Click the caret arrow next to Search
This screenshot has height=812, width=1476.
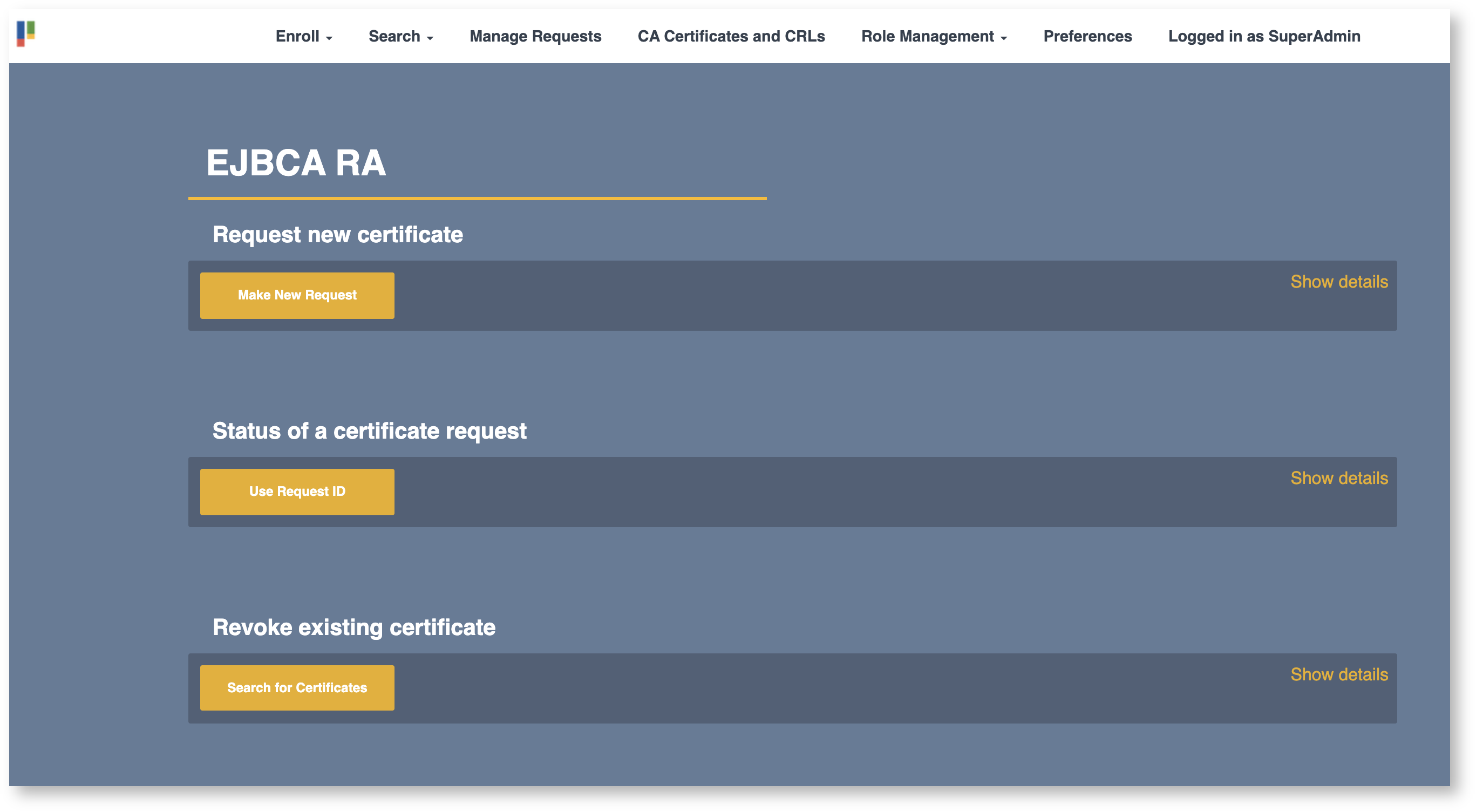pos(430,38)
